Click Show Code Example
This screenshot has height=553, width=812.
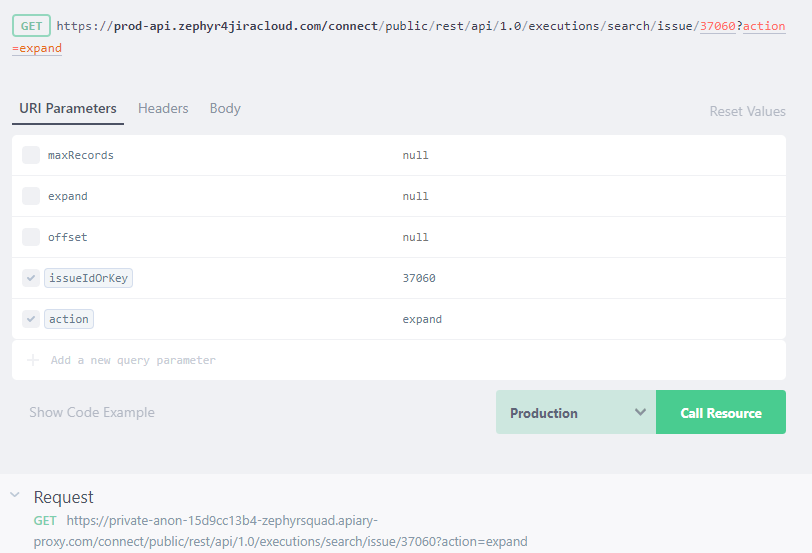92,412
